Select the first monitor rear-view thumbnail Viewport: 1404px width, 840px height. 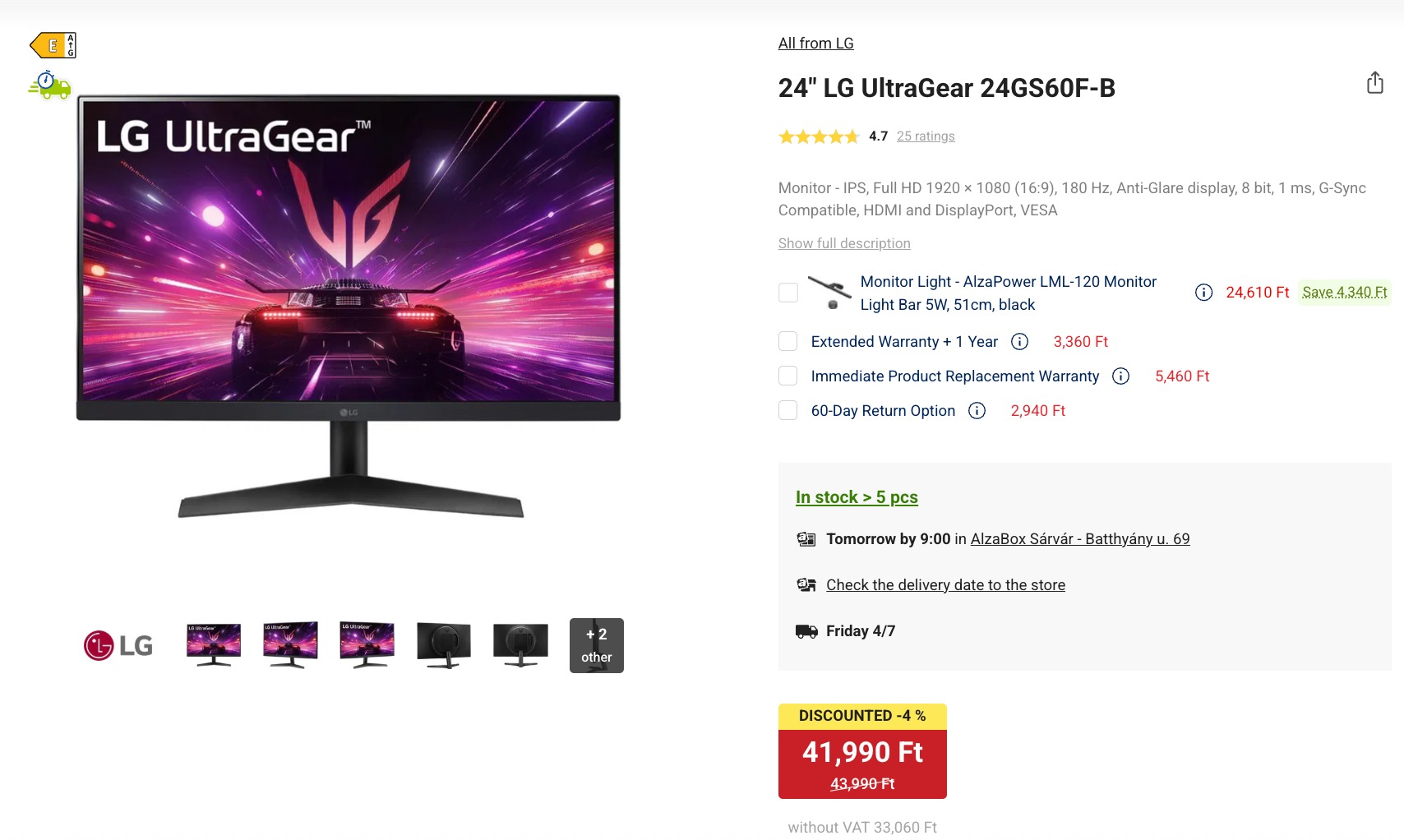point(444,645)
